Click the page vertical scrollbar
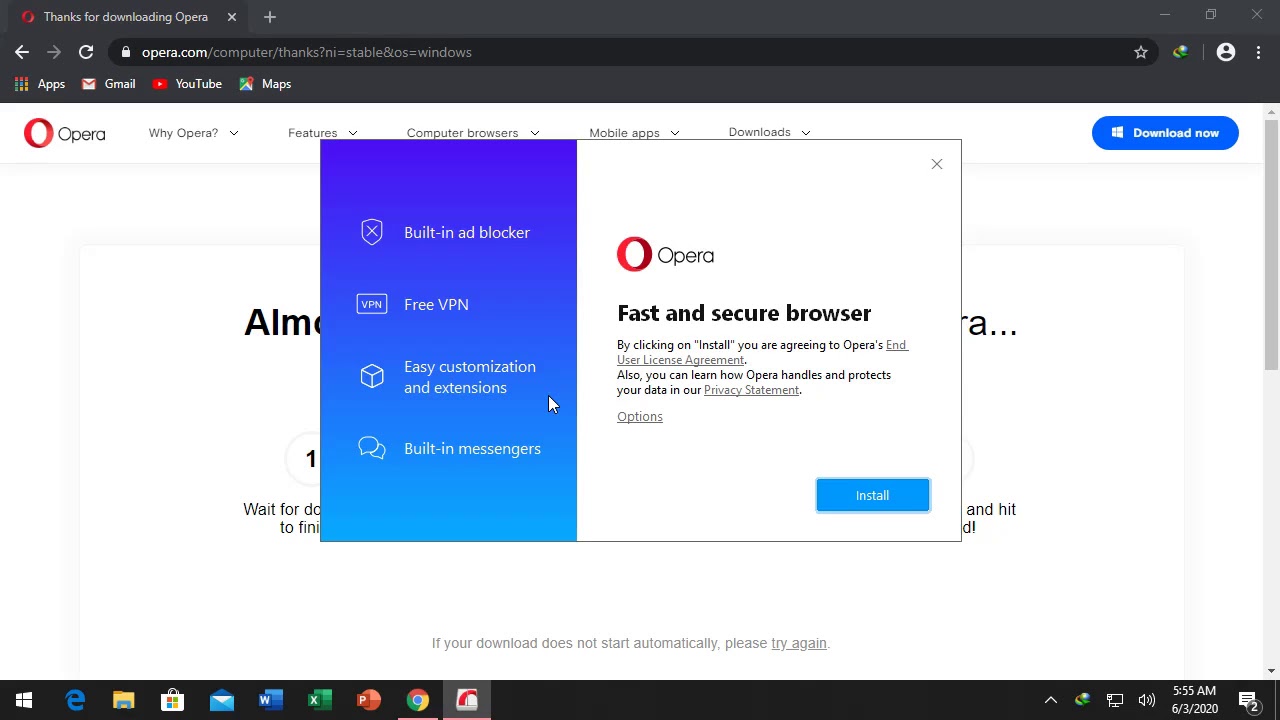1280x720 pixels. pos(1271,245)
